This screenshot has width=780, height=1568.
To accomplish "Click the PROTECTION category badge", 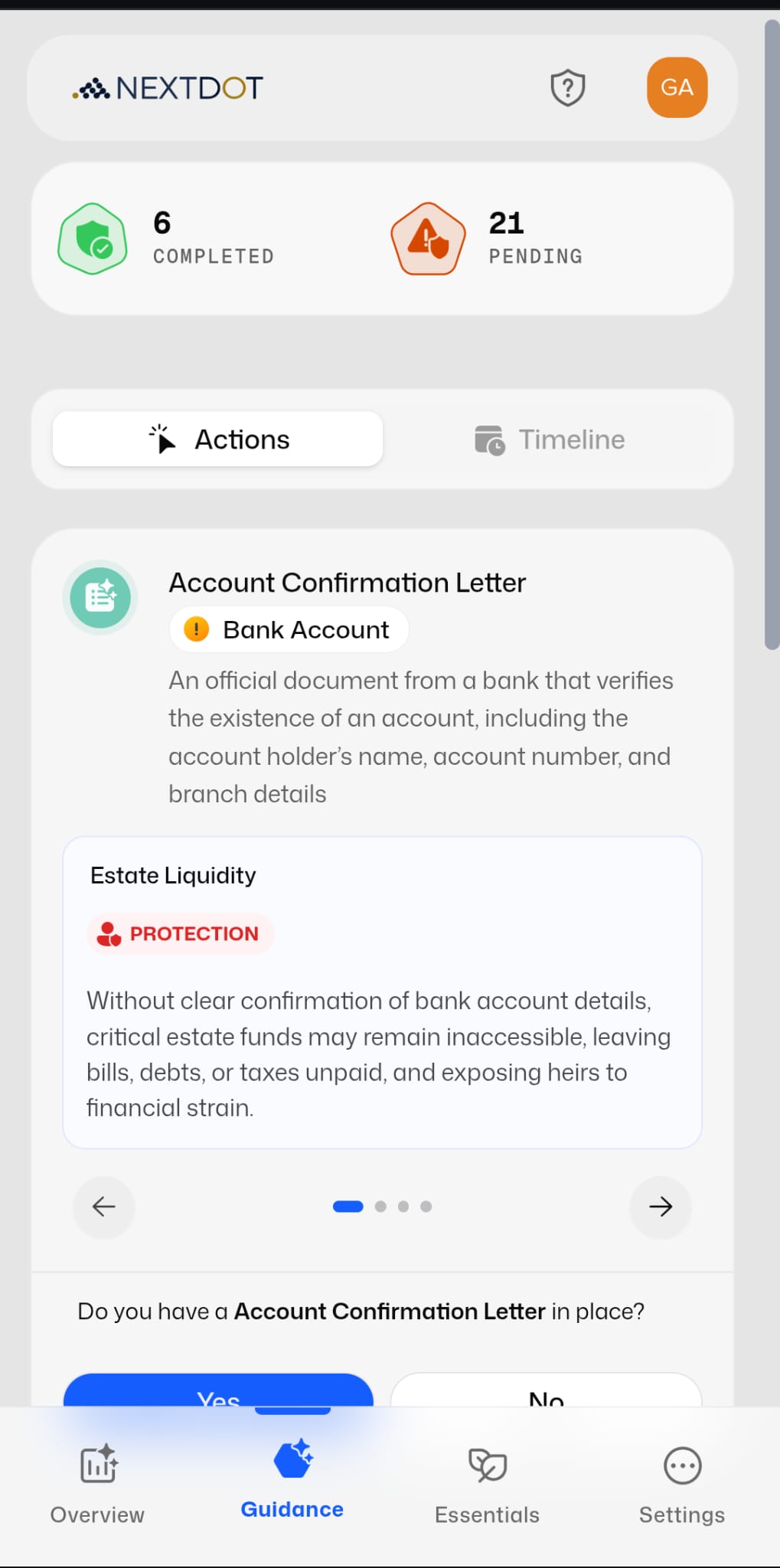I will pyautogui.click(x=181, y=933).
